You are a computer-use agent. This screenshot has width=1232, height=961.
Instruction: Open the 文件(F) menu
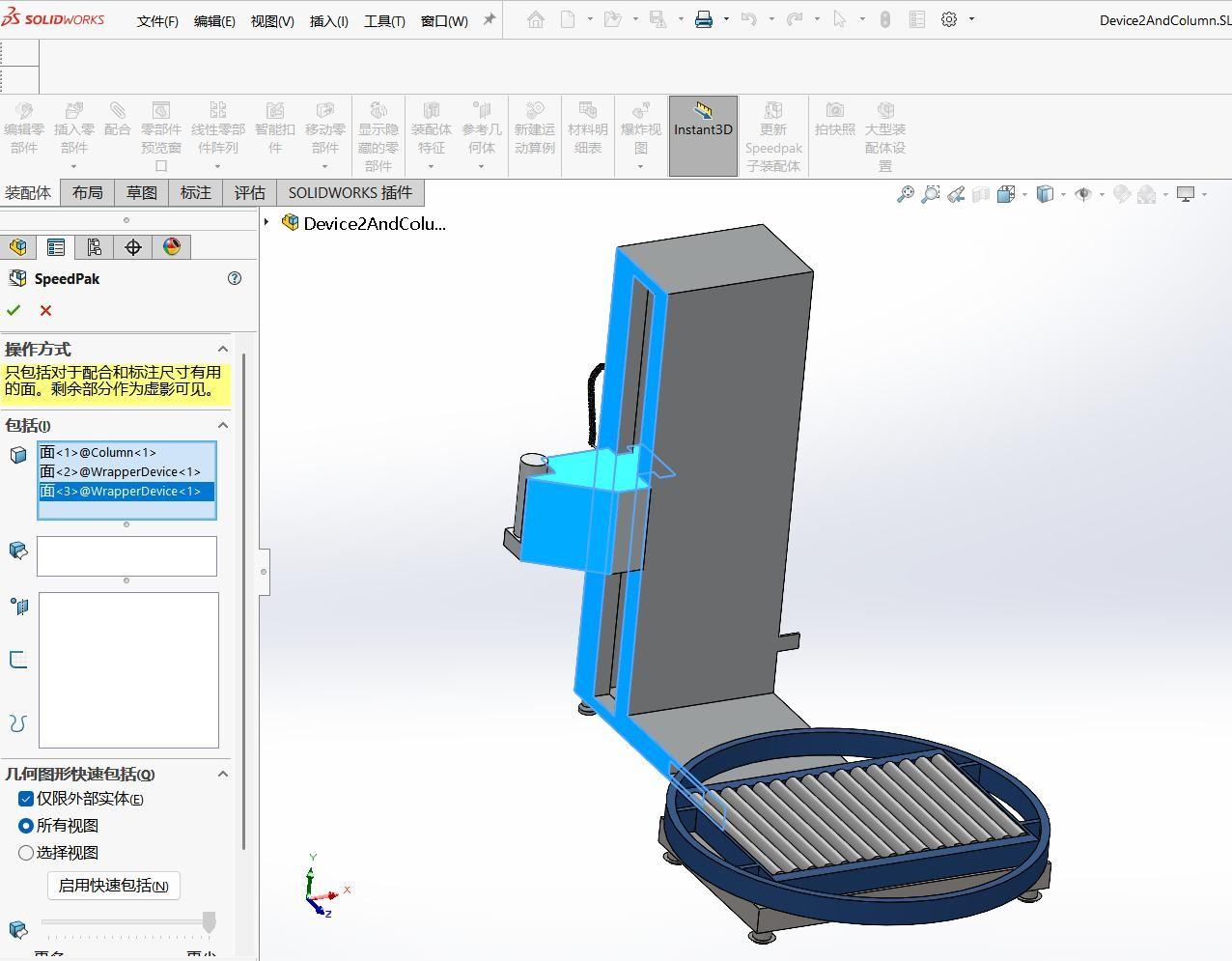(x=157, y=20)
